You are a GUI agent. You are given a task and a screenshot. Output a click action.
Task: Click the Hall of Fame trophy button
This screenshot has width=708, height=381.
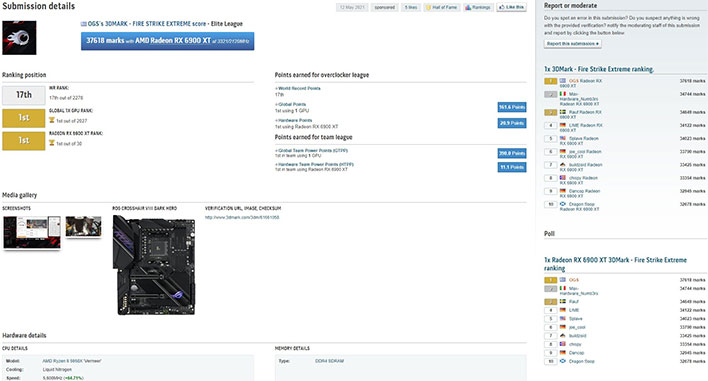point(442,7)
